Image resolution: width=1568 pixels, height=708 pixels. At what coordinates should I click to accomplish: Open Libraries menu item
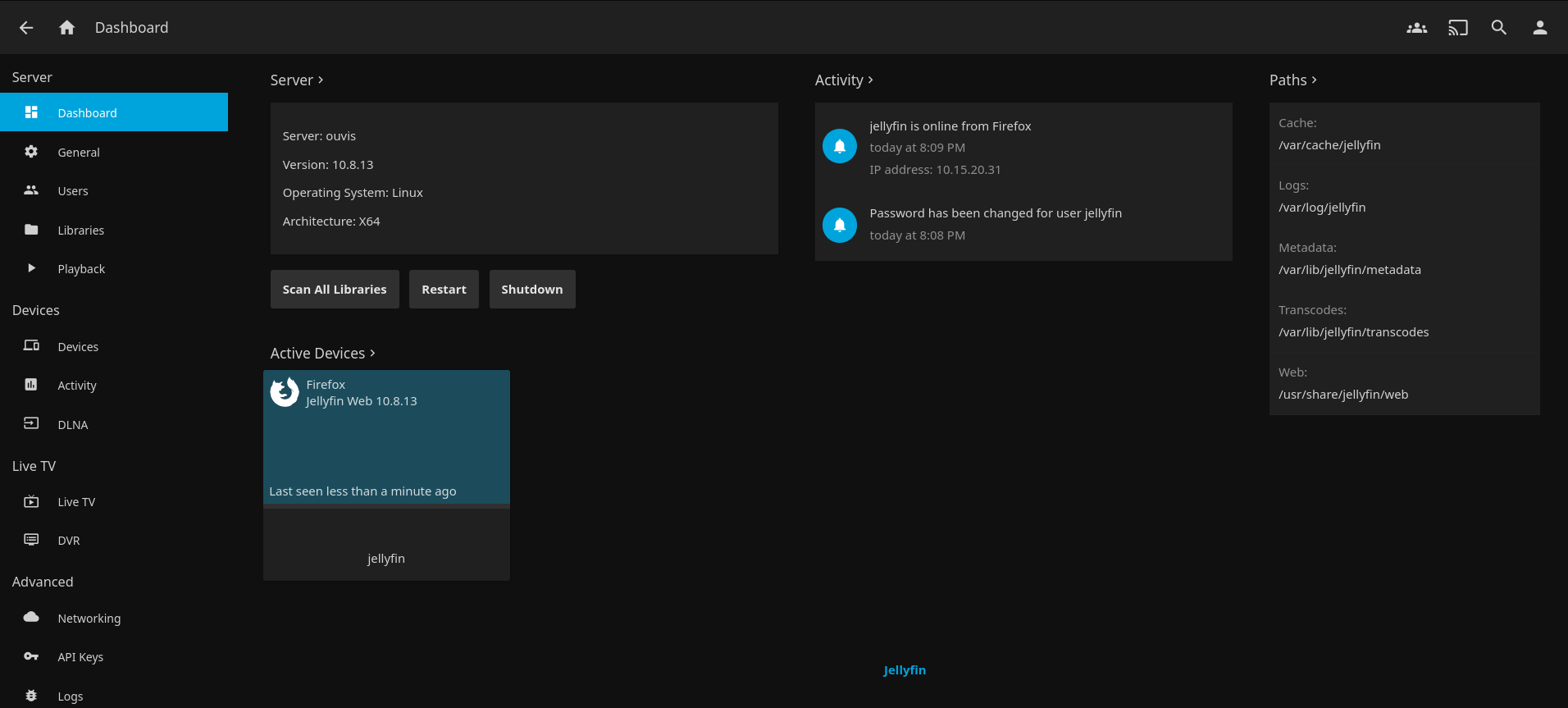point(114,230)
